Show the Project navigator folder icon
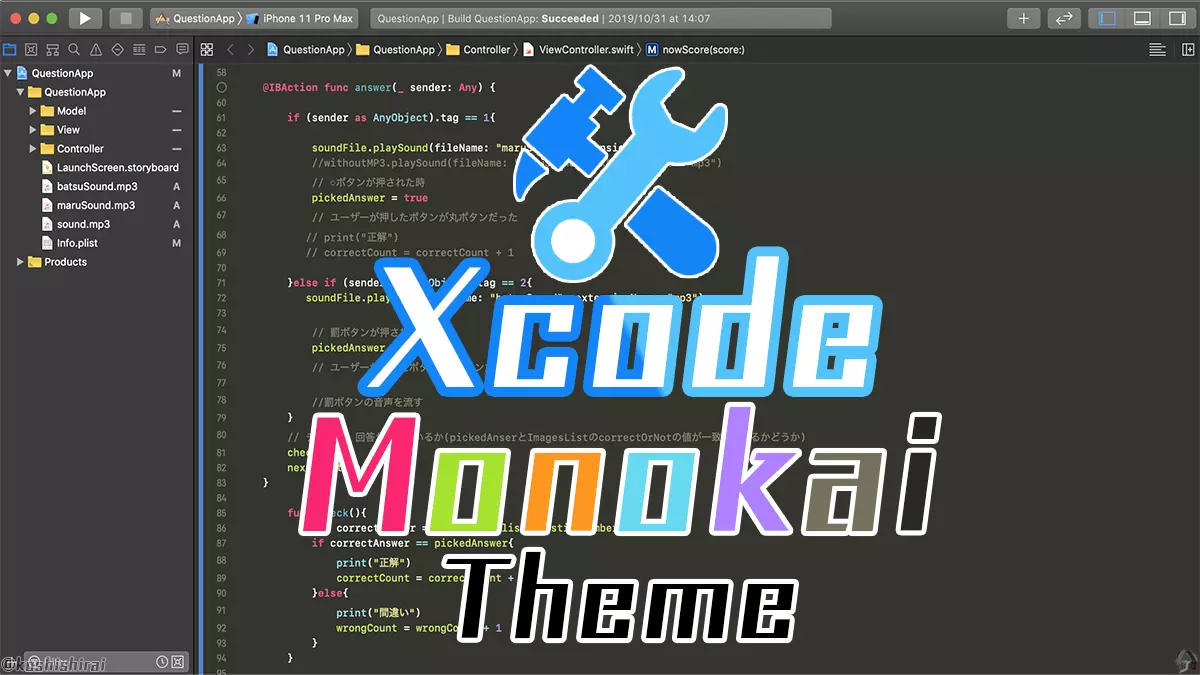The image size is (1200, 675). [x=10, y=49]
